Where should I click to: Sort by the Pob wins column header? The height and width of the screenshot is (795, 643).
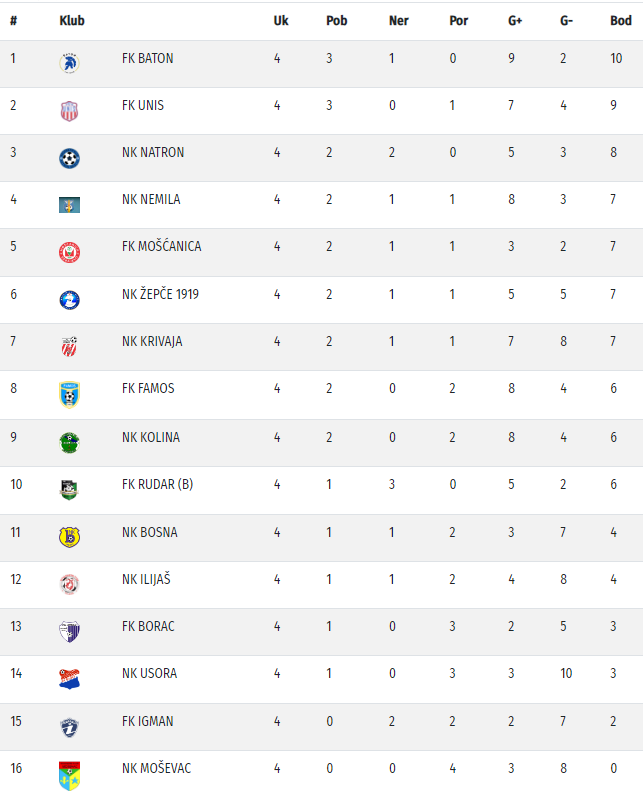point(336,21)
